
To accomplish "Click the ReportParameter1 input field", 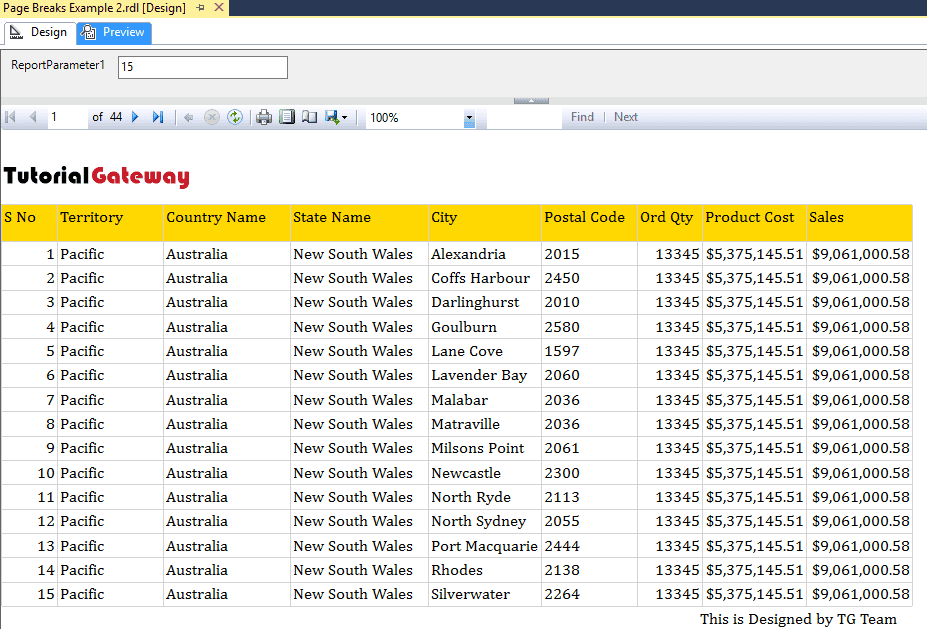I will pyautogui.click(x=202, y=67).
